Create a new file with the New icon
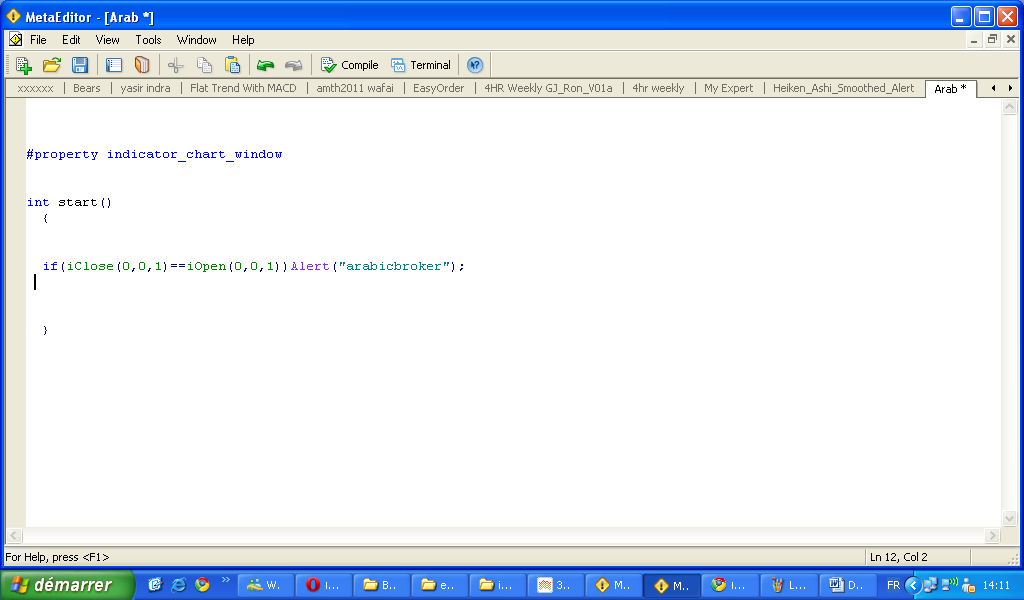 coord(24,65)
